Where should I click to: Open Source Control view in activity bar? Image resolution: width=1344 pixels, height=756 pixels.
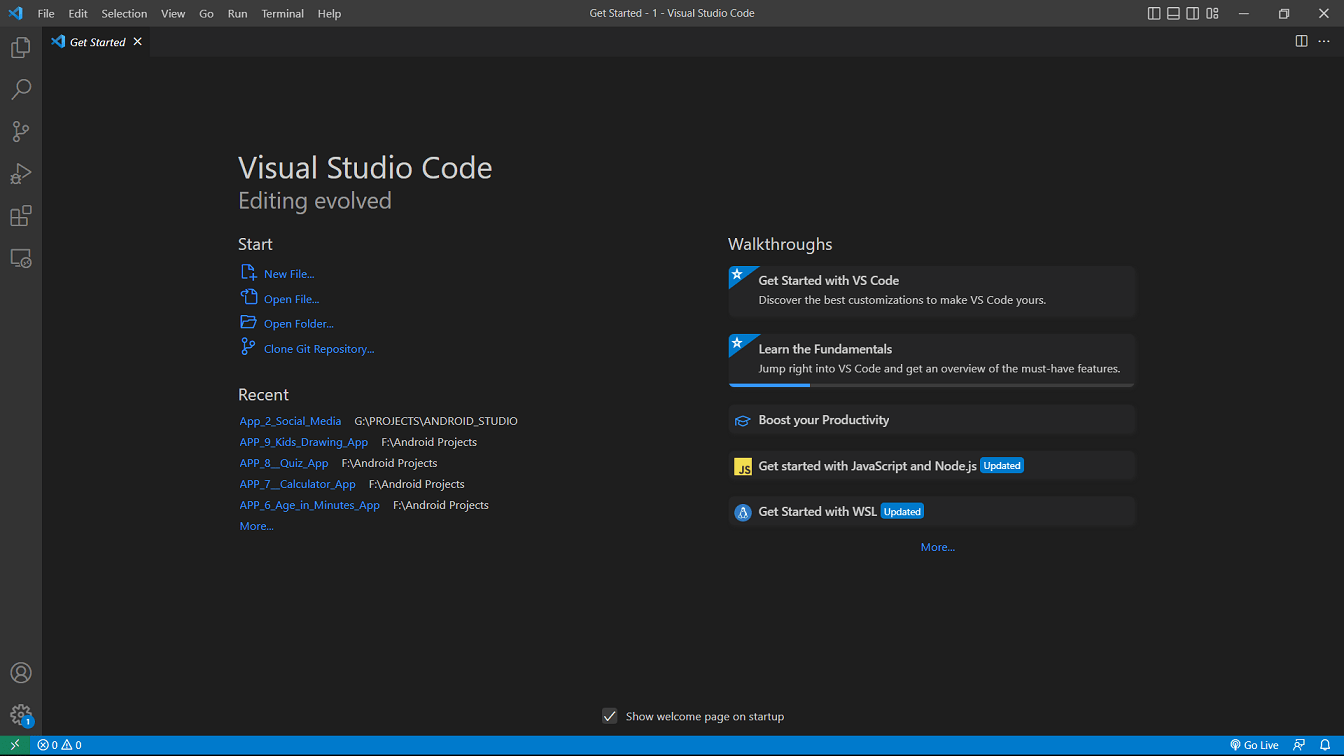point(21,132)
